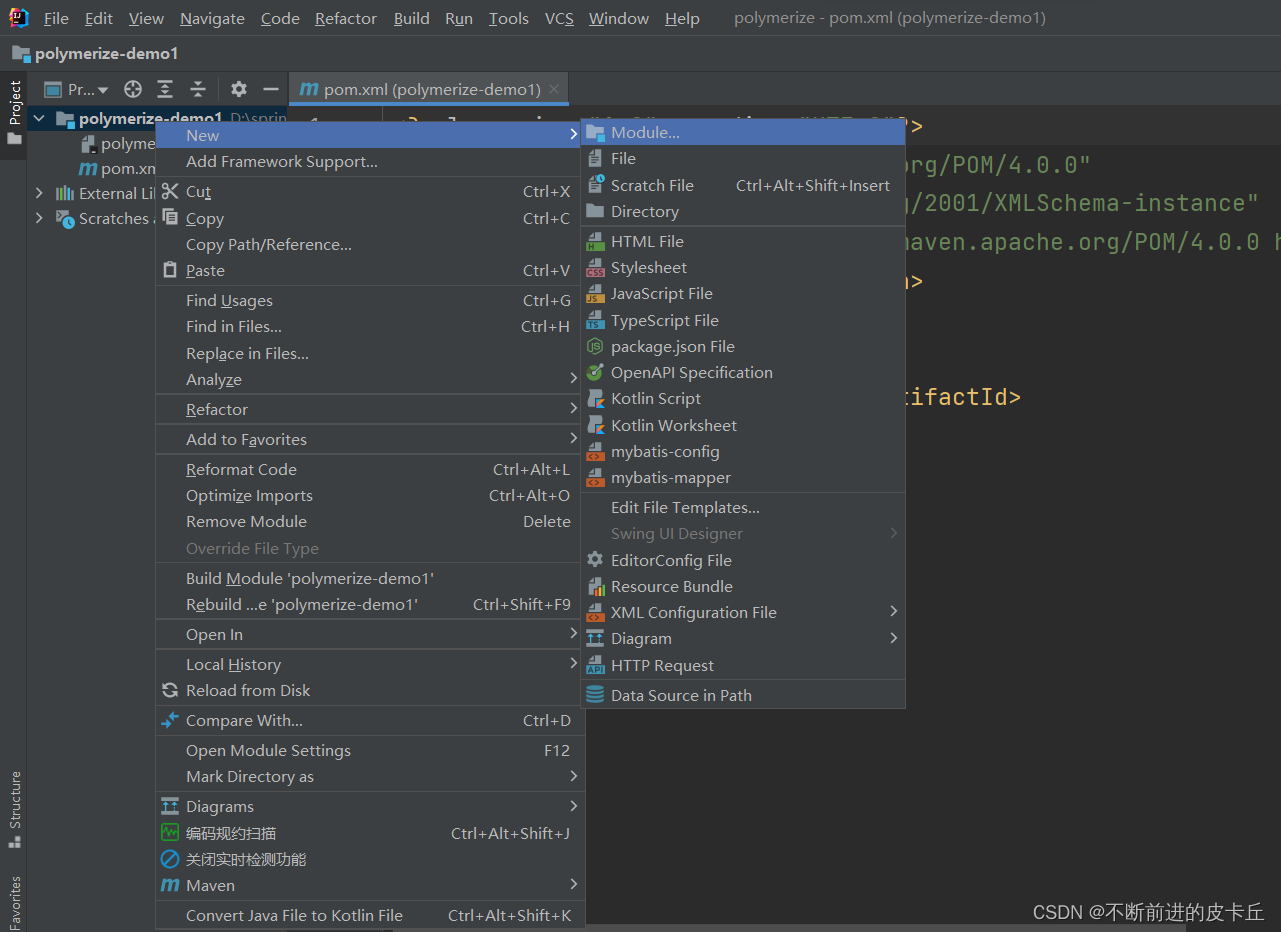Image resolution: width=1281 pixels, height=932 pixels.
Task: Click the HTTP Request API icon
Action: tap(595, 665)
